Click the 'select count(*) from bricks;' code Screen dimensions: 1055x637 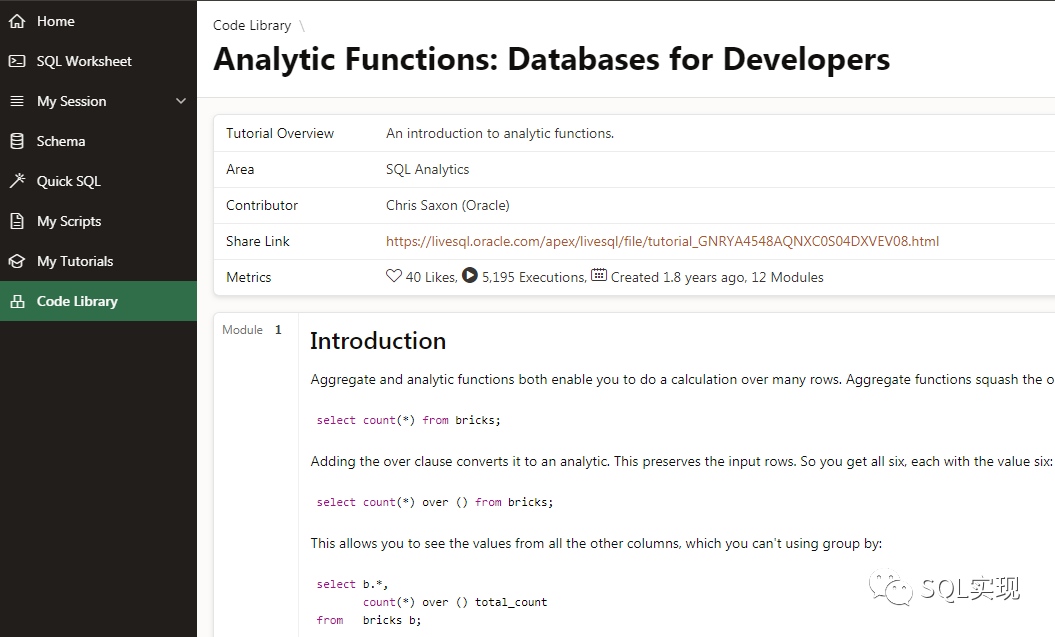408,420
